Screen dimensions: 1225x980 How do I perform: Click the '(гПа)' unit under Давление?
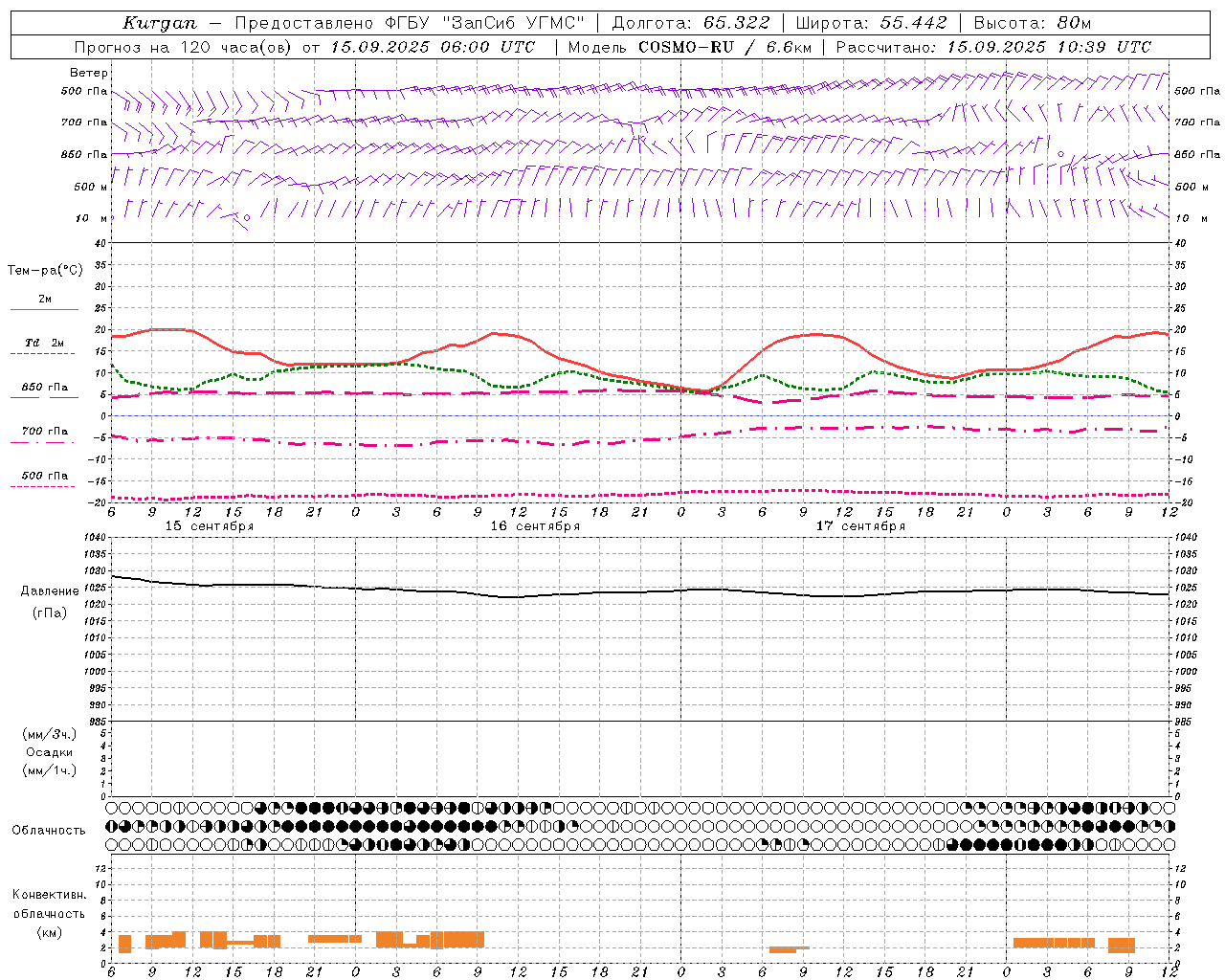click(x=50, y=612)
